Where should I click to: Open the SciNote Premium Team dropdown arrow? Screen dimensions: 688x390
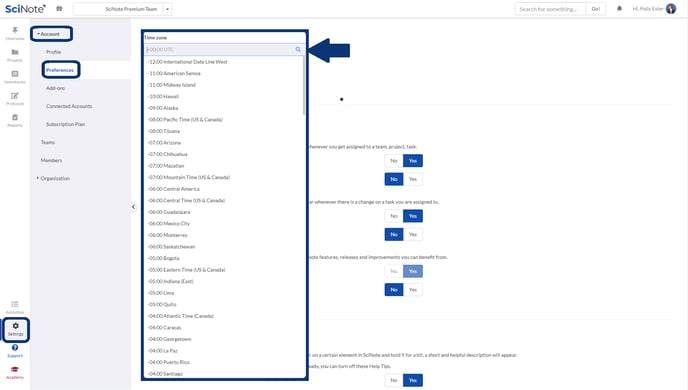pyautogui.click(x=168, y=9)
